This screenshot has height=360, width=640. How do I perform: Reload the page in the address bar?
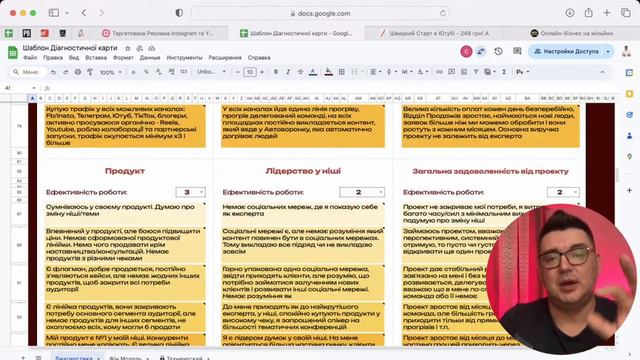(443, 13)
